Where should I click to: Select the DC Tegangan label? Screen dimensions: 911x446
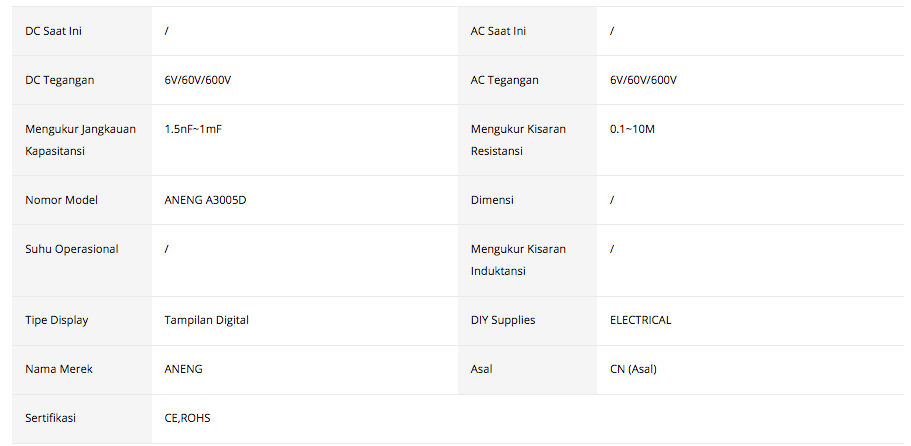point(60,80)
